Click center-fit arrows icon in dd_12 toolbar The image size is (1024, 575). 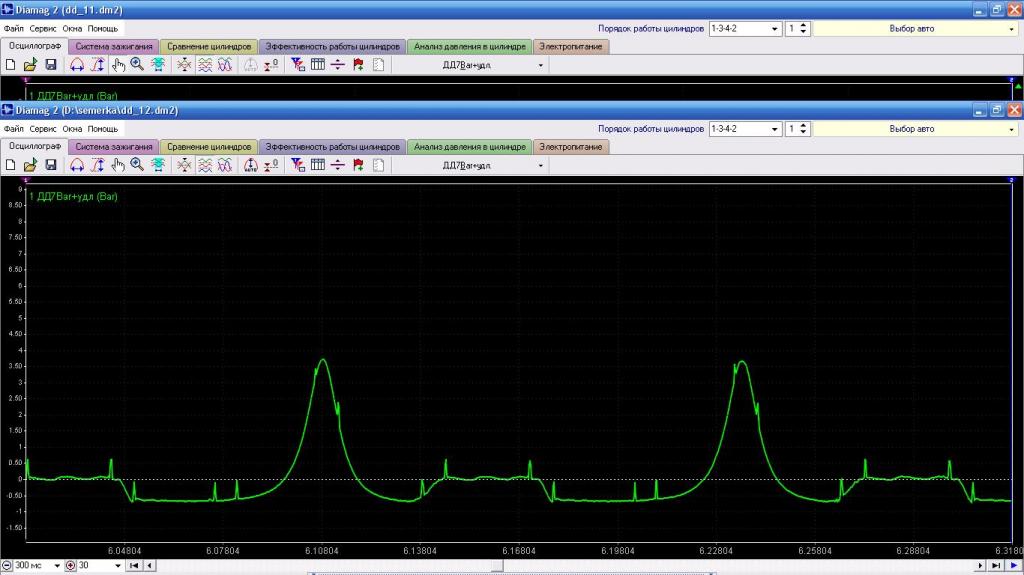pyautogui.click(x=185, y=165)
